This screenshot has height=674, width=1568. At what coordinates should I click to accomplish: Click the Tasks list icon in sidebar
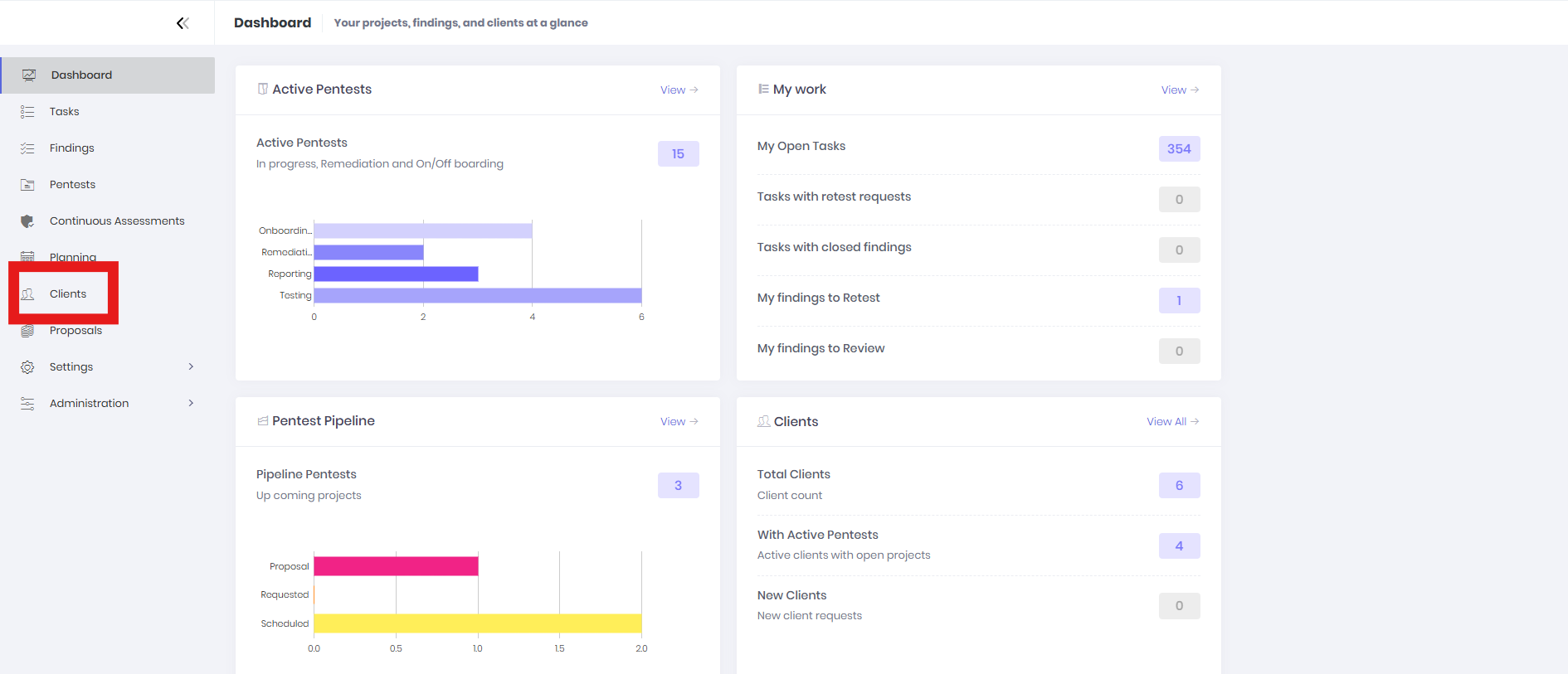[27, 112]
